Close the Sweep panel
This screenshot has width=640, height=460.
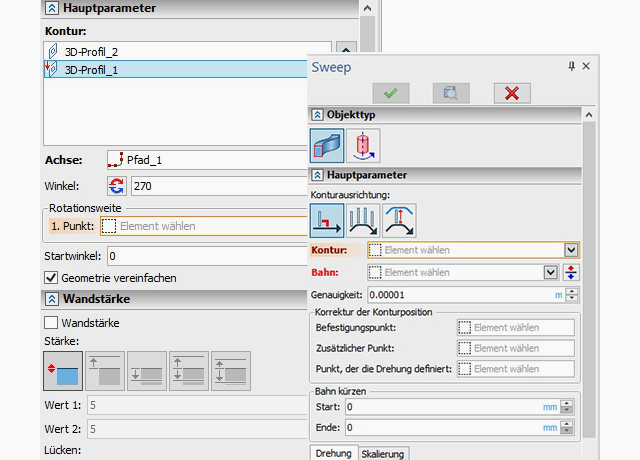[586, 66]
